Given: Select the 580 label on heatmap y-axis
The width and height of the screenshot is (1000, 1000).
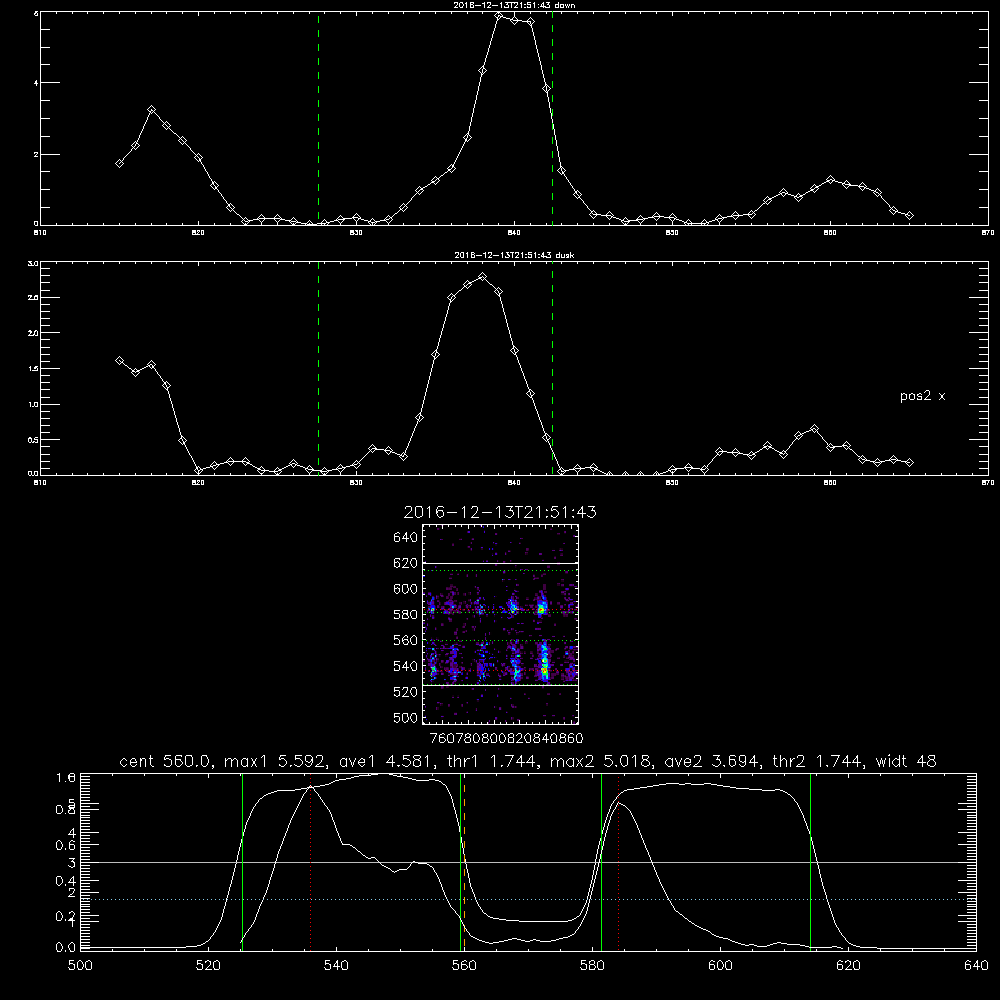Looking at the screenshot, I should [406, 615].
